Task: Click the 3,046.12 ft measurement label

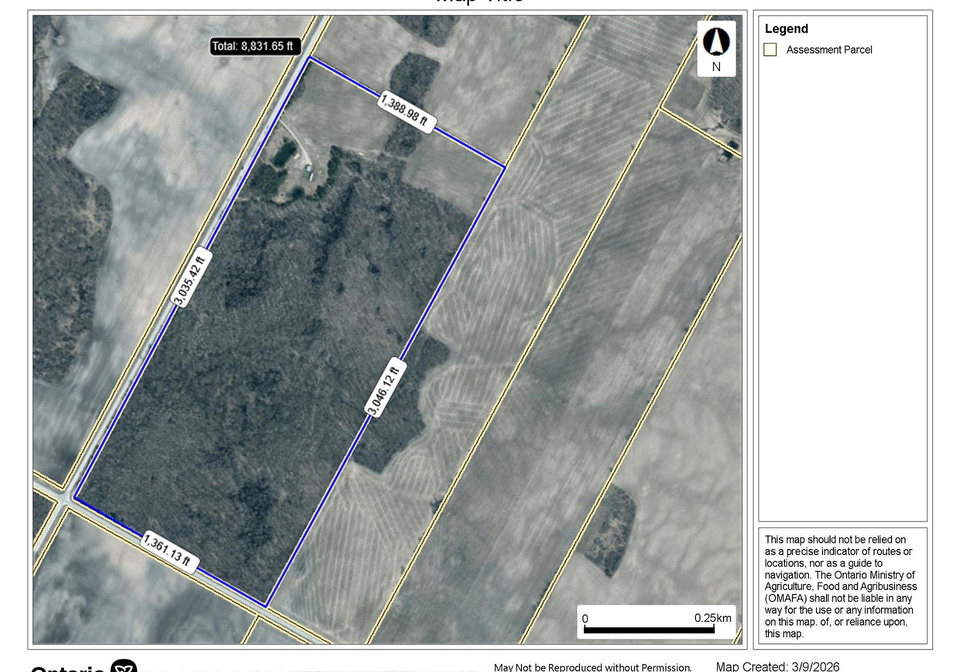Action: [x=384, y=389]
